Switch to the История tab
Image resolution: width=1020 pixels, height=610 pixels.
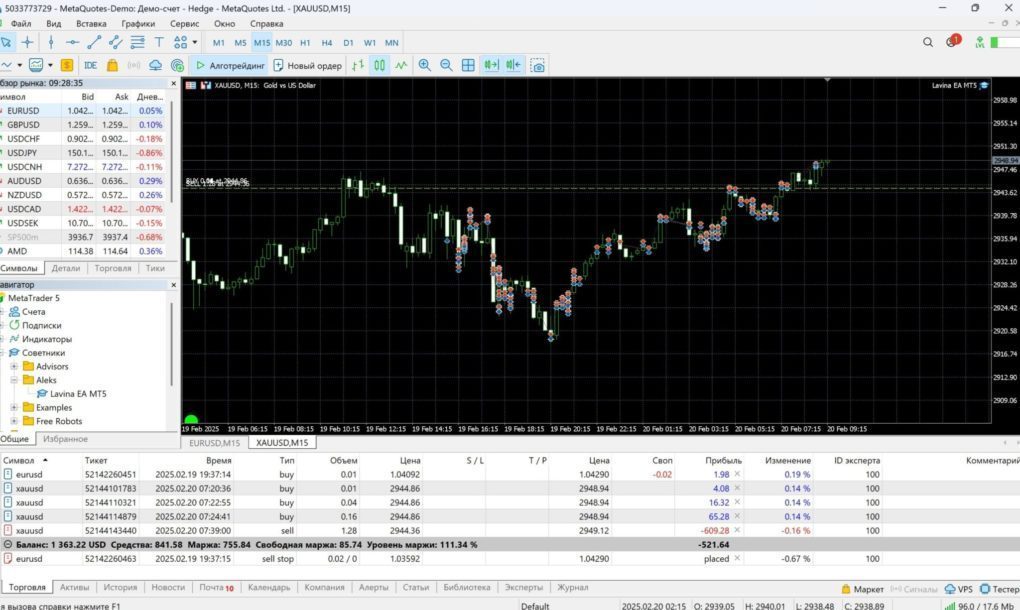pyautogui.click(x=120, y=587)
